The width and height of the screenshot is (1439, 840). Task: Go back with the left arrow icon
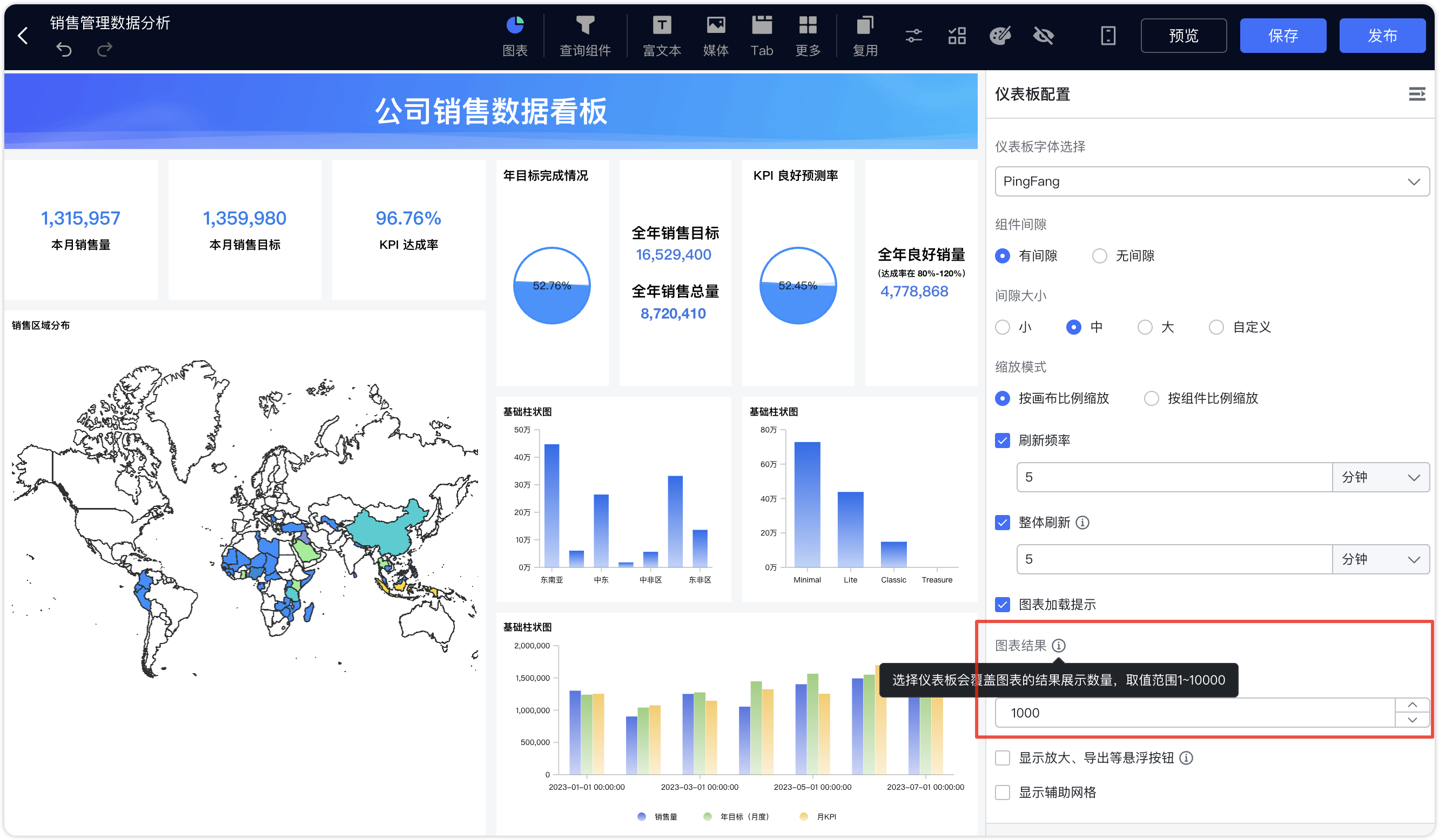pyautogui.click(x=23, y=36)
